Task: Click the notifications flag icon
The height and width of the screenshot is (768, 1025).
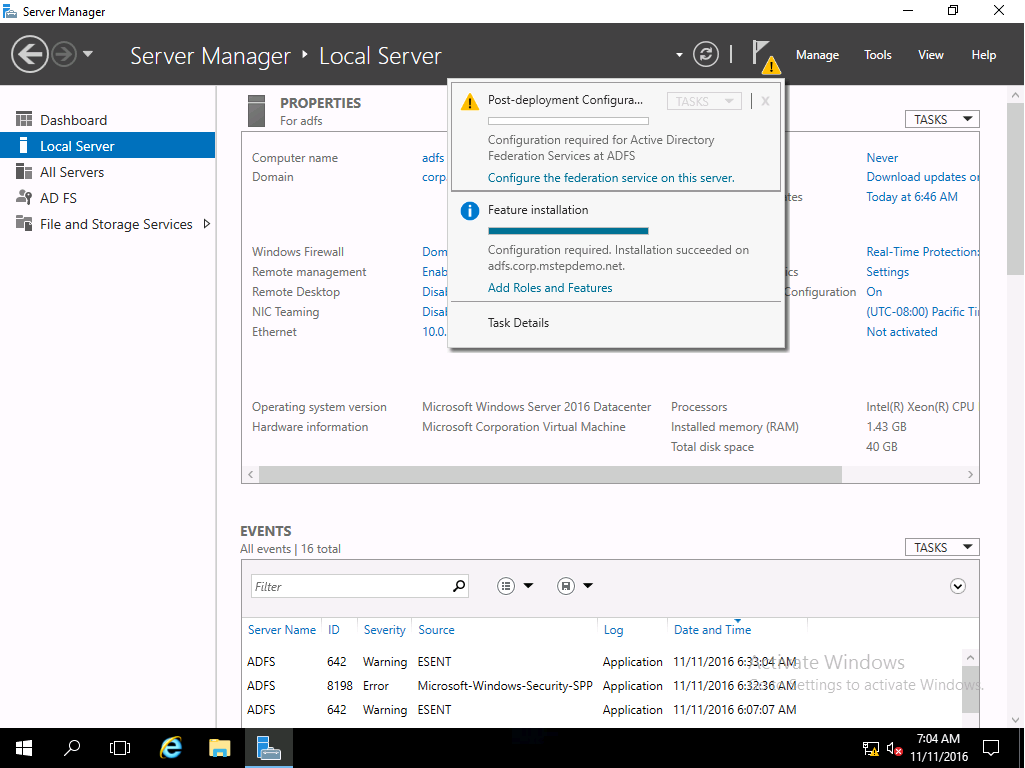Action: [763, 54]
